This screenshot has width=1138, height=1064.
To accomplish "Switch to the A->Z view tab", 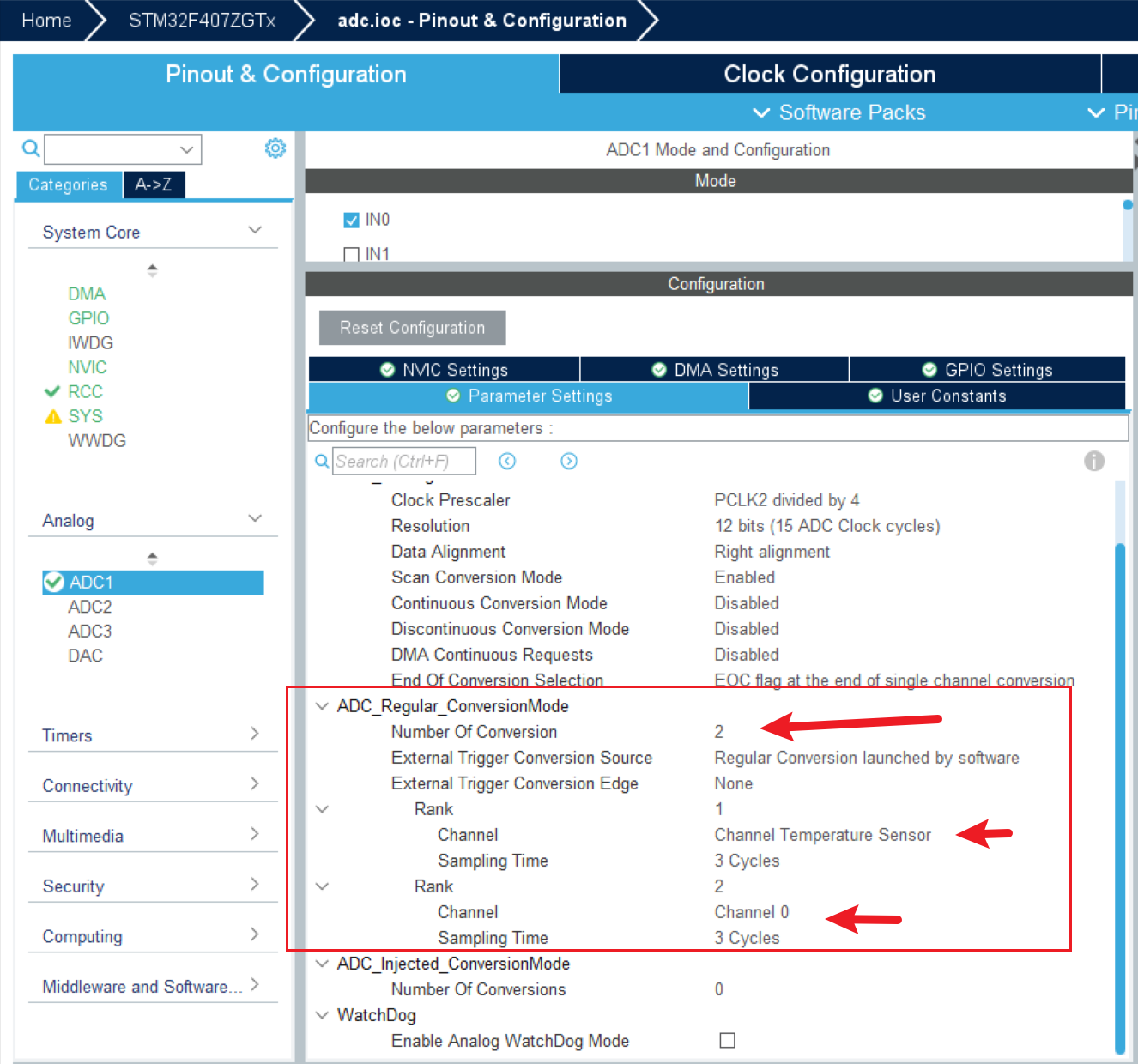I will (x=154, y=184).
